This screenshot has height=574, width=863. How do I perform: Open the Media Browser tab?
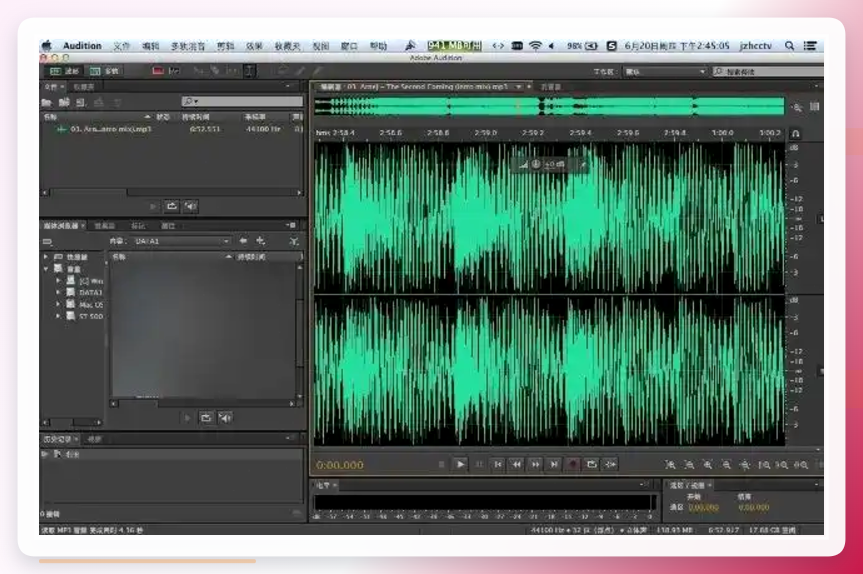(61, 226)
